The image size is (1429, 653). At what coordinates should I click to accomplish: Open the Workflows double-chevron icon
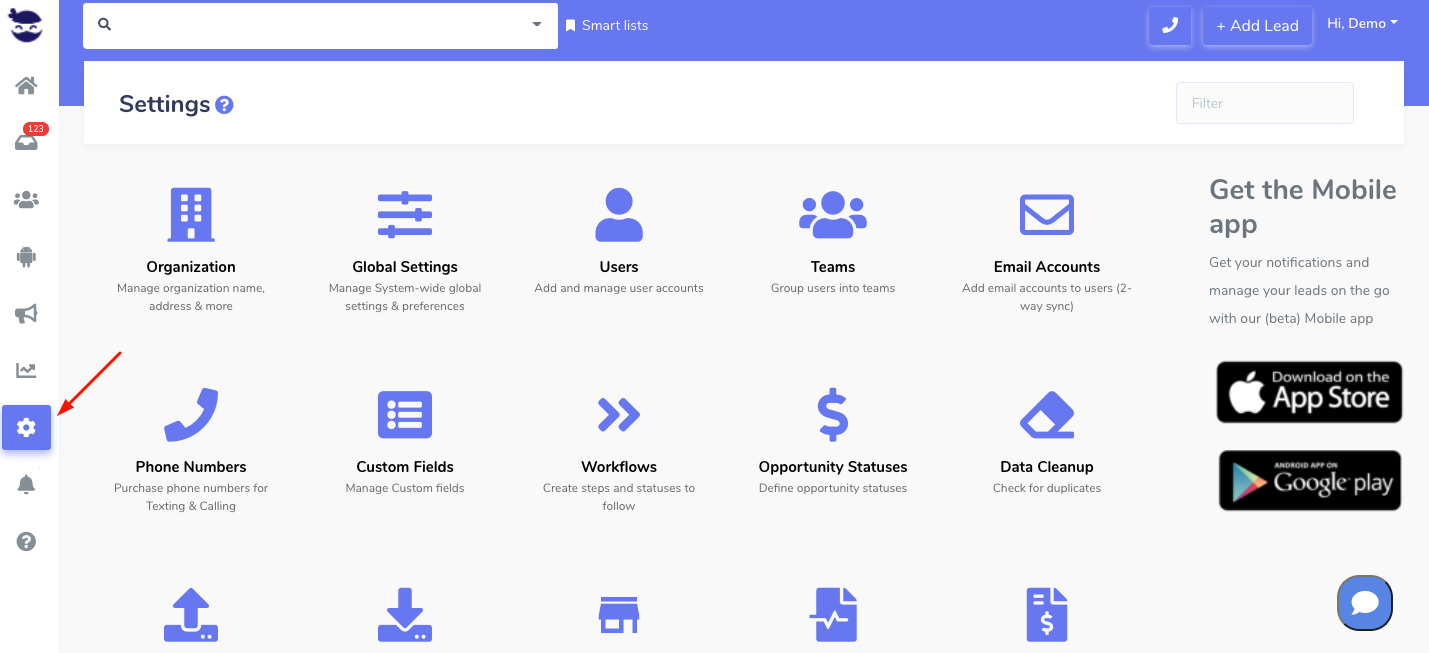(618, 414)
